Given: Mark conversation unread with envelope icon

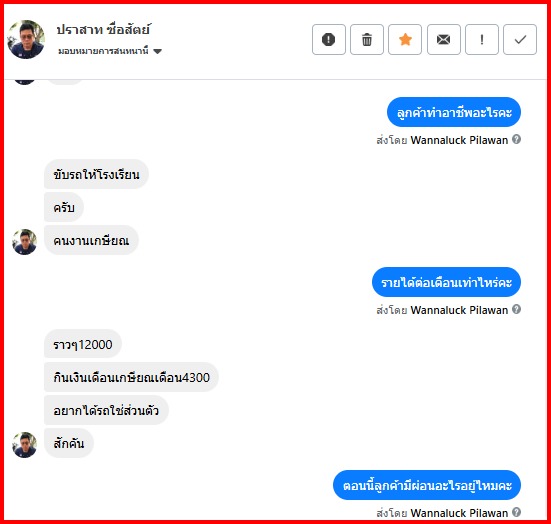Looking at the screenshot, I should 443,39.
